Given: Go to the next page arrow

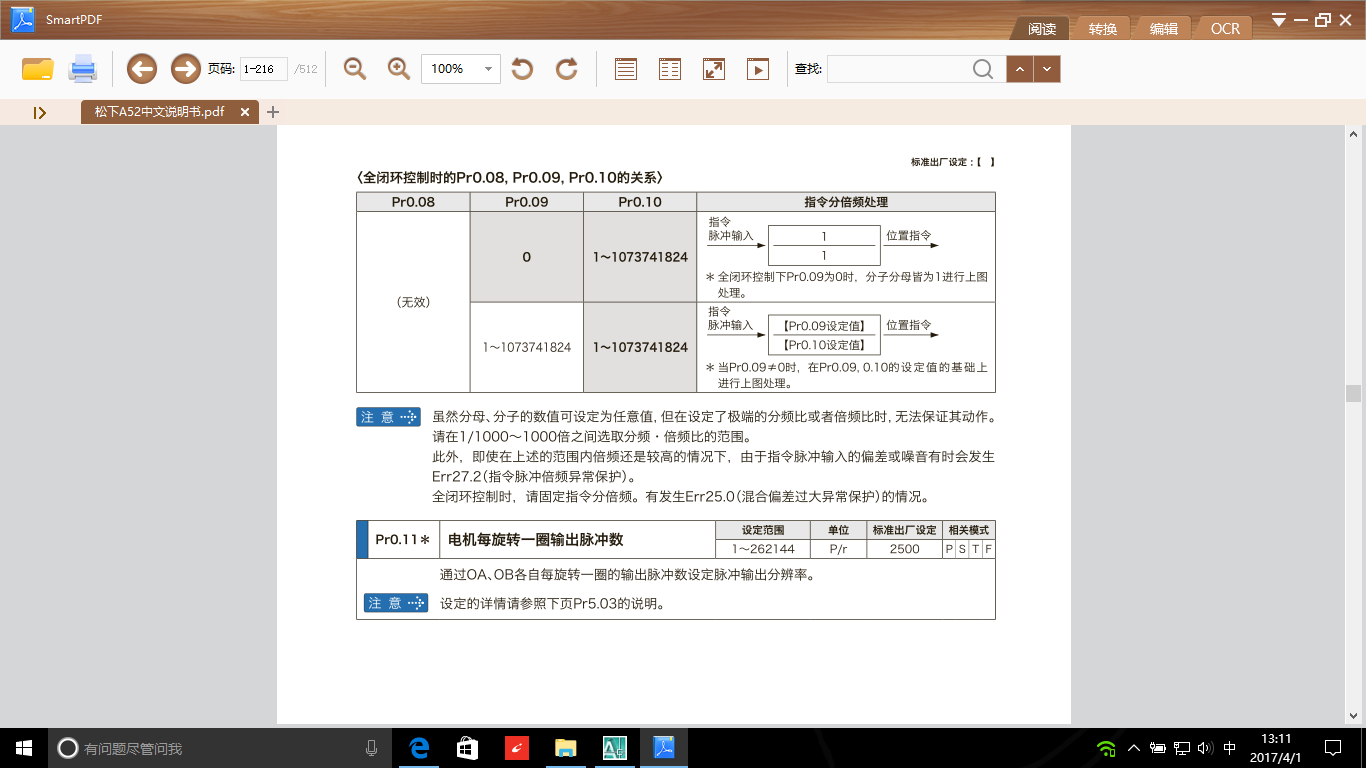Looking at the screenshot, I should coord(185,69).
